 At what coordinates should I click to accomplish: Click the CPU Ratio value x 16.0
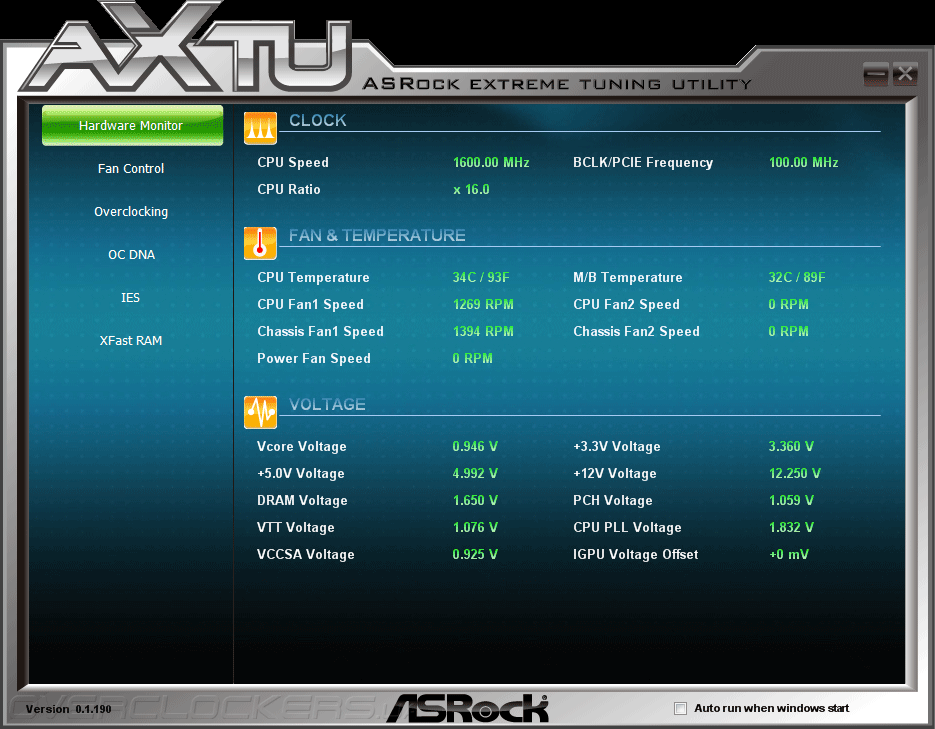(471, 190)
